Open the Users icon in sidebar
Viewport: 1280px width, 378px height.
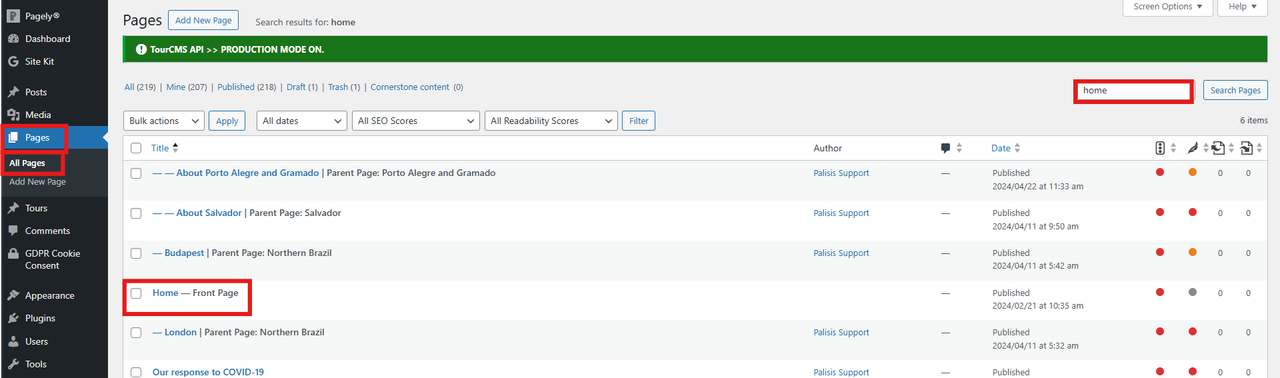tap(13, 342)
